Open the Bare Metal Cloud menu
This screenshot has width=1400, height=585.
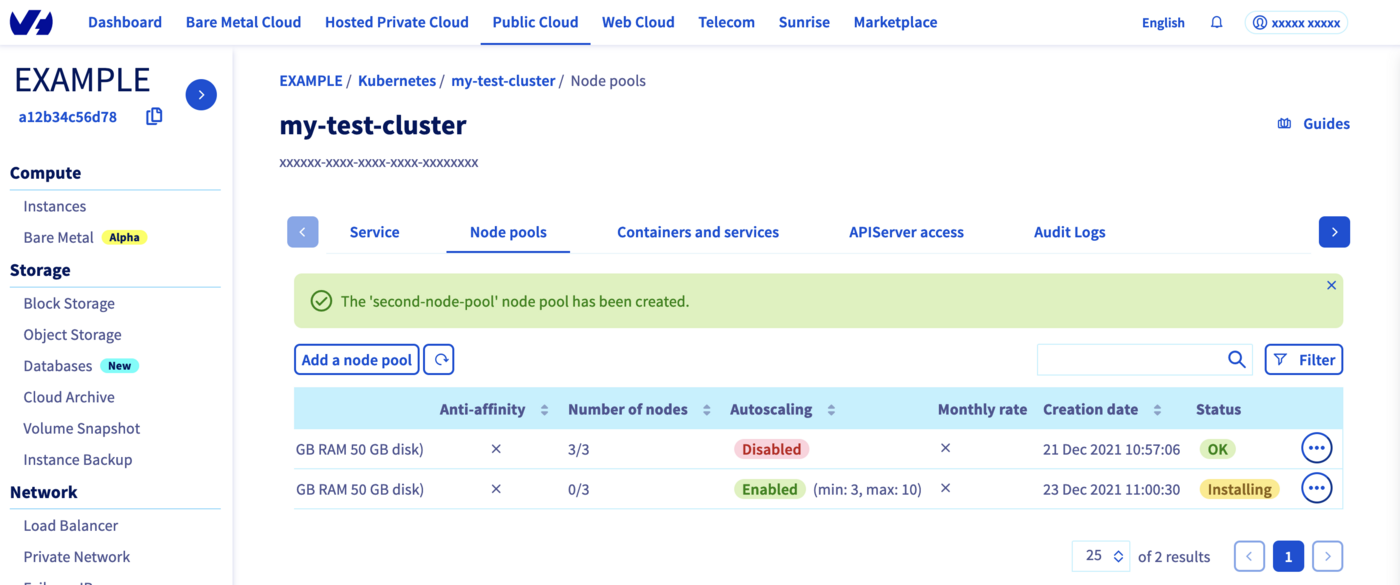point(243,22)
